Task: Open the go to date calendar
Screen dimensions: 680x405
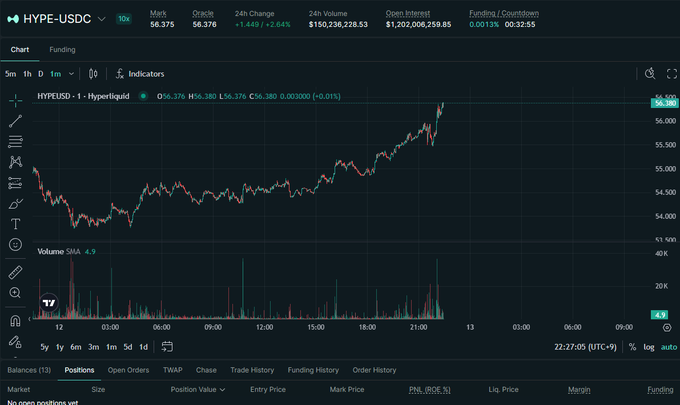Action: 167,346
